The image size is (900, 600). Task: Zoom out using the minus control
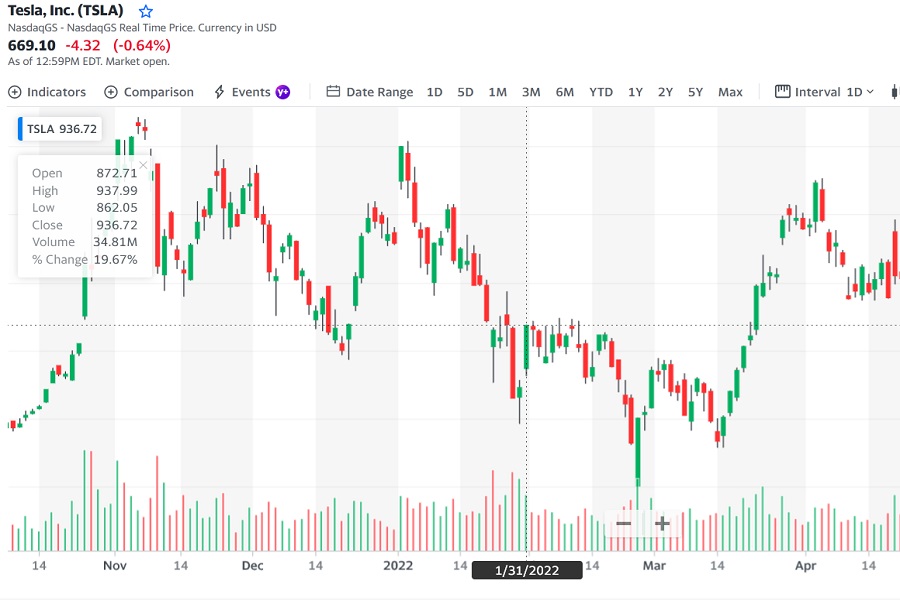tap(623, 523)
